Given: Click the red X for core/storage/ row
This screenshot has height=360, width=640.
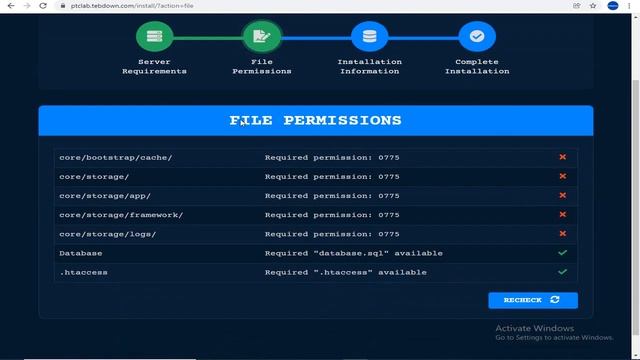Looking at the screenshot, I should click(562, 176).
